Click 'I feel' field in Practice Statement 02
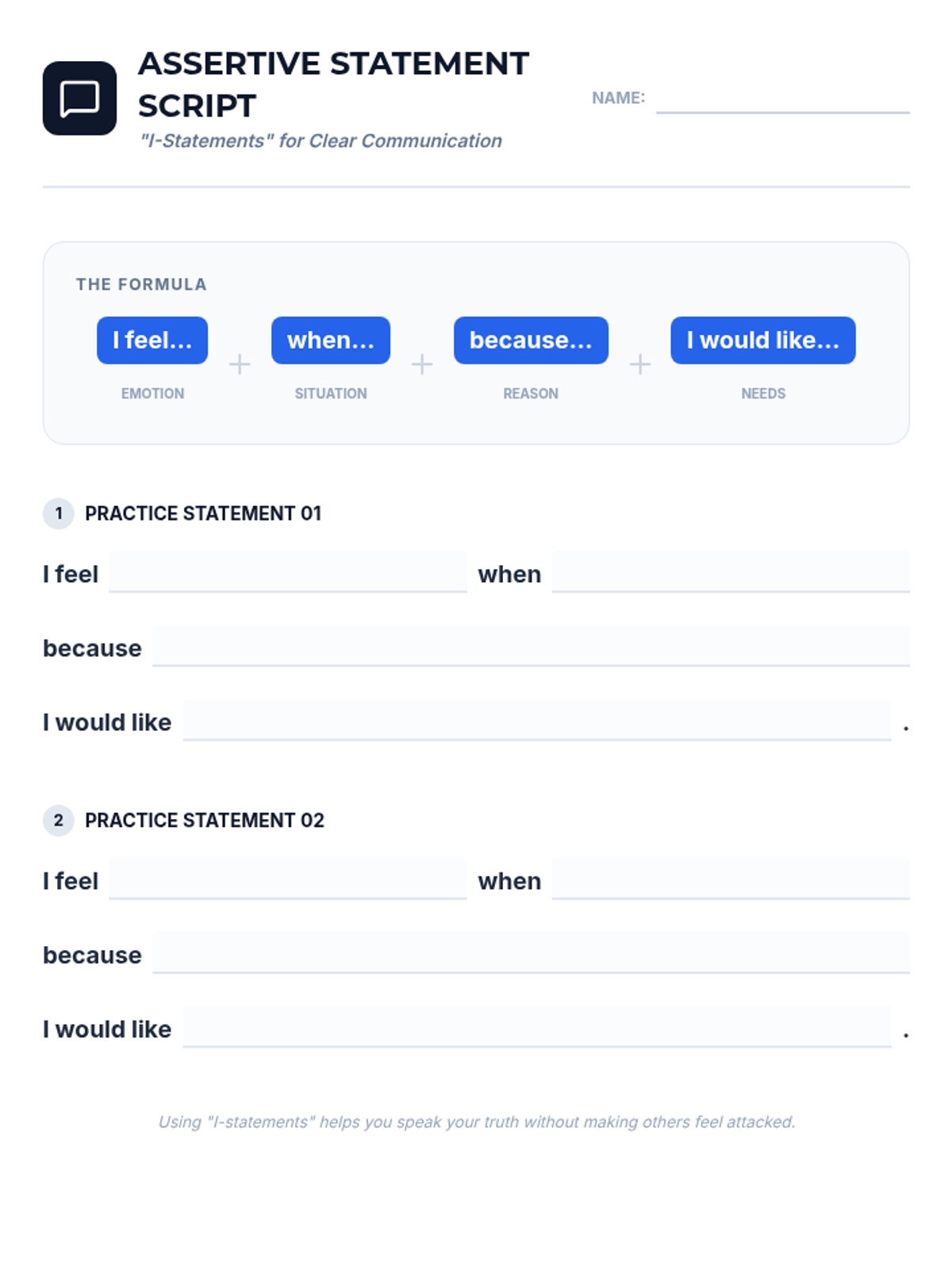The height and width of the screenshot is (1270, 952). [x=287, y=879]
